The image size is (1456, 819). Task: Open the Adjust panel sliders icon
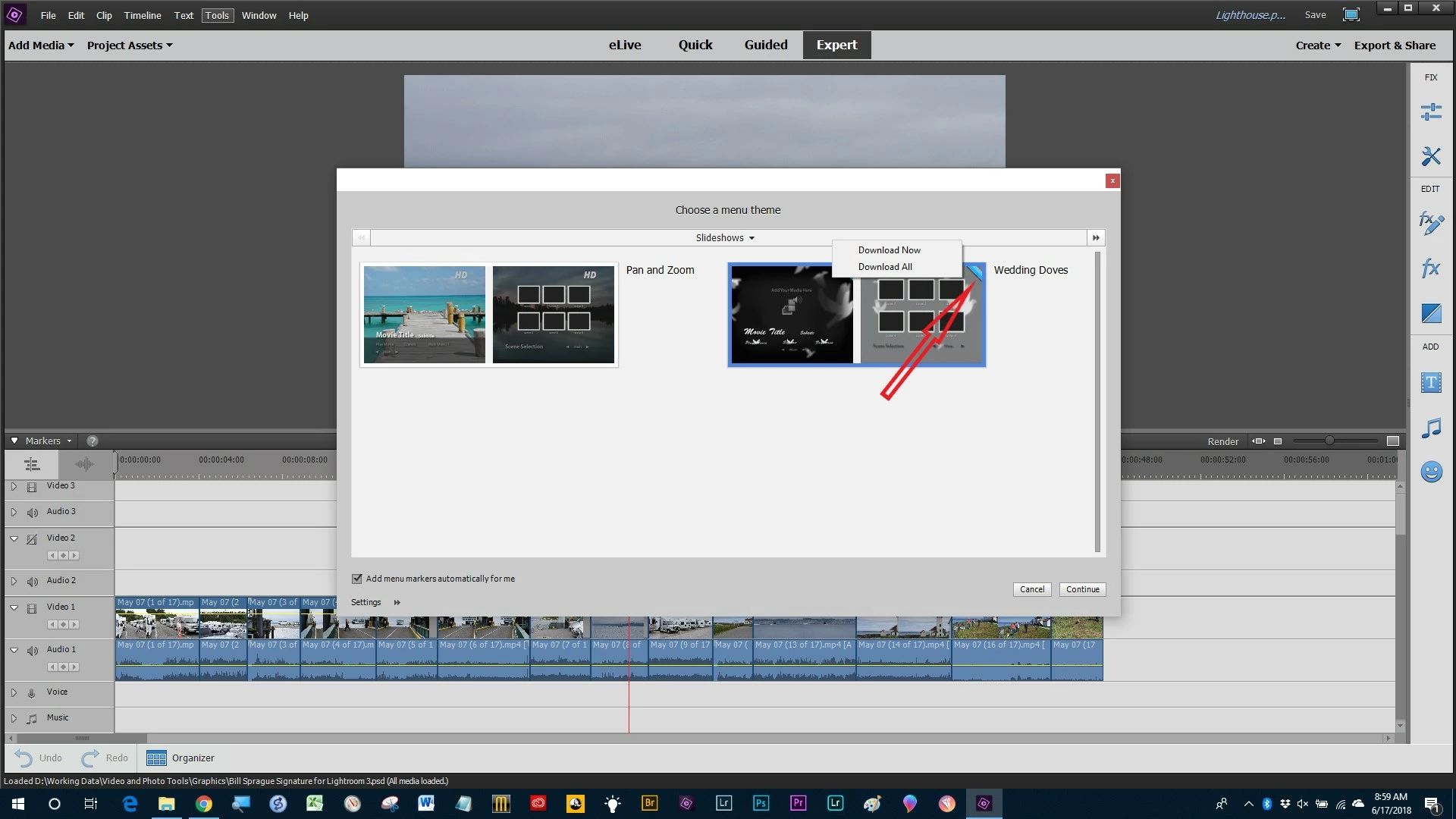point(1430,112)
